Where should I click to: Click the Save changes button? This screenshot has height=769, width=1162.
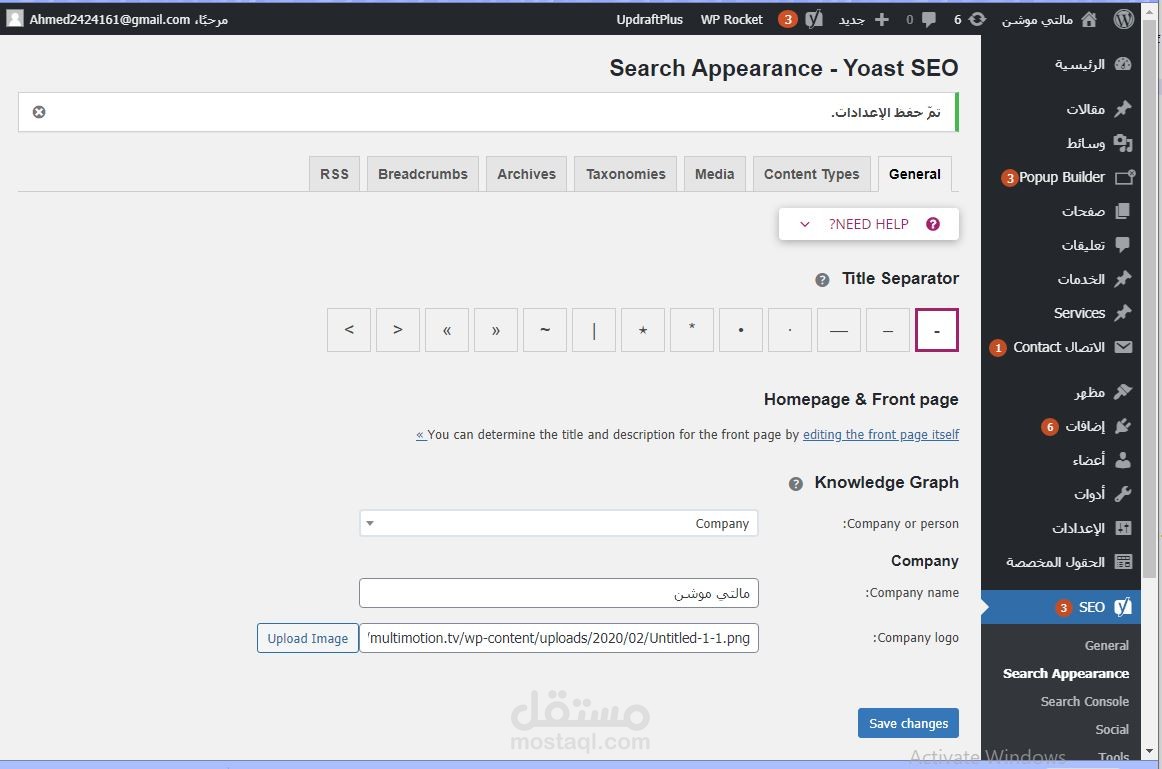tap(909, 723)
